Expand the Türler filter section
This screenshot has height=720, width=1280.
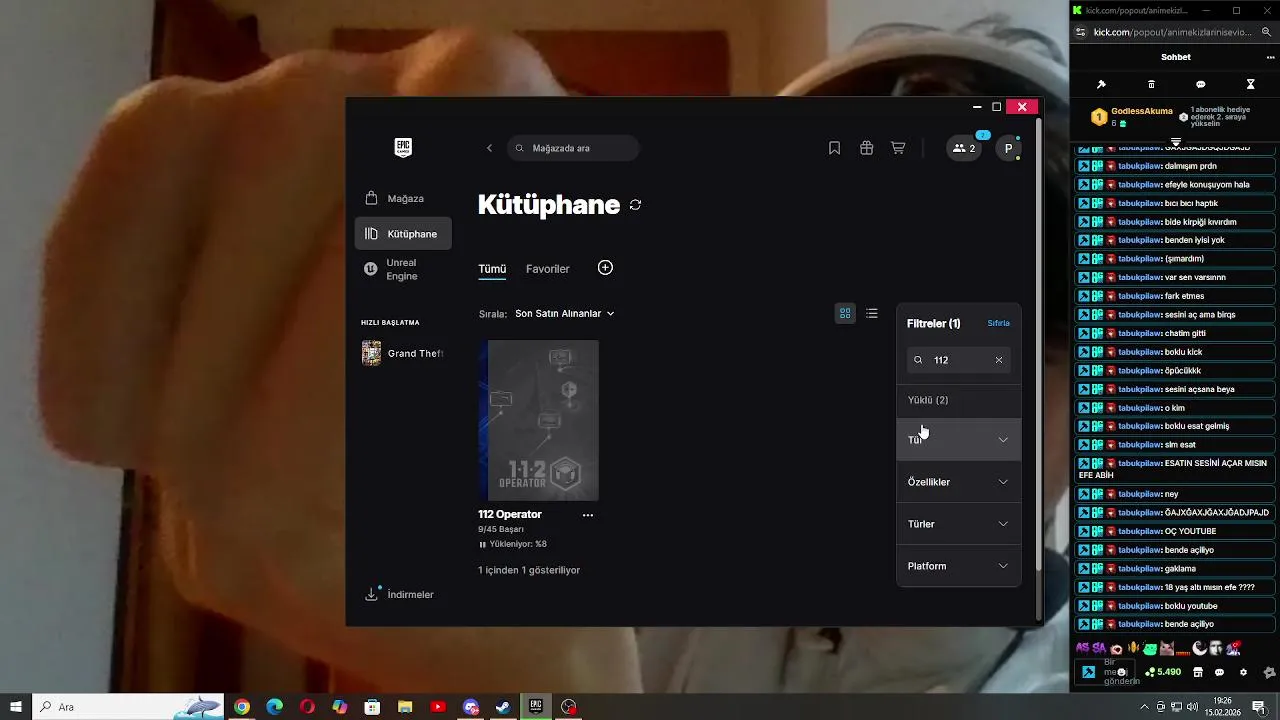click(x=958, y=524)
